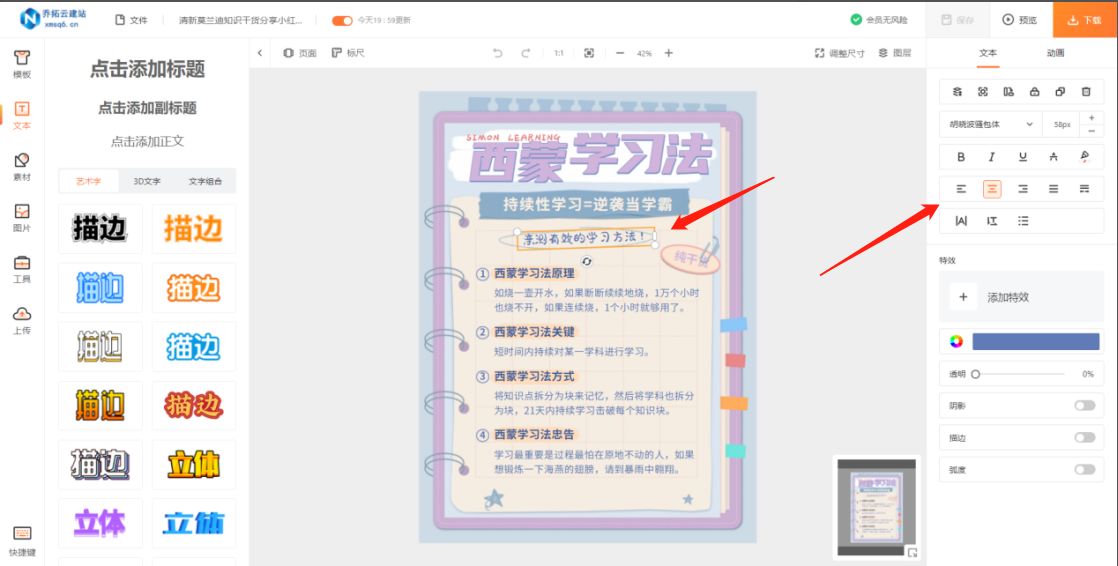1118x566 pixels.
Task: Collapse the left panel with chevron
Action: tap(260, 53)
